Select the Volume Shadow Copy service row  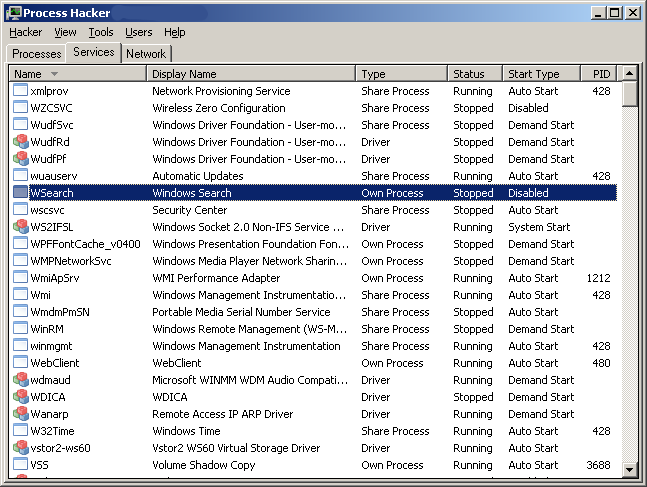tap(314, 465)
